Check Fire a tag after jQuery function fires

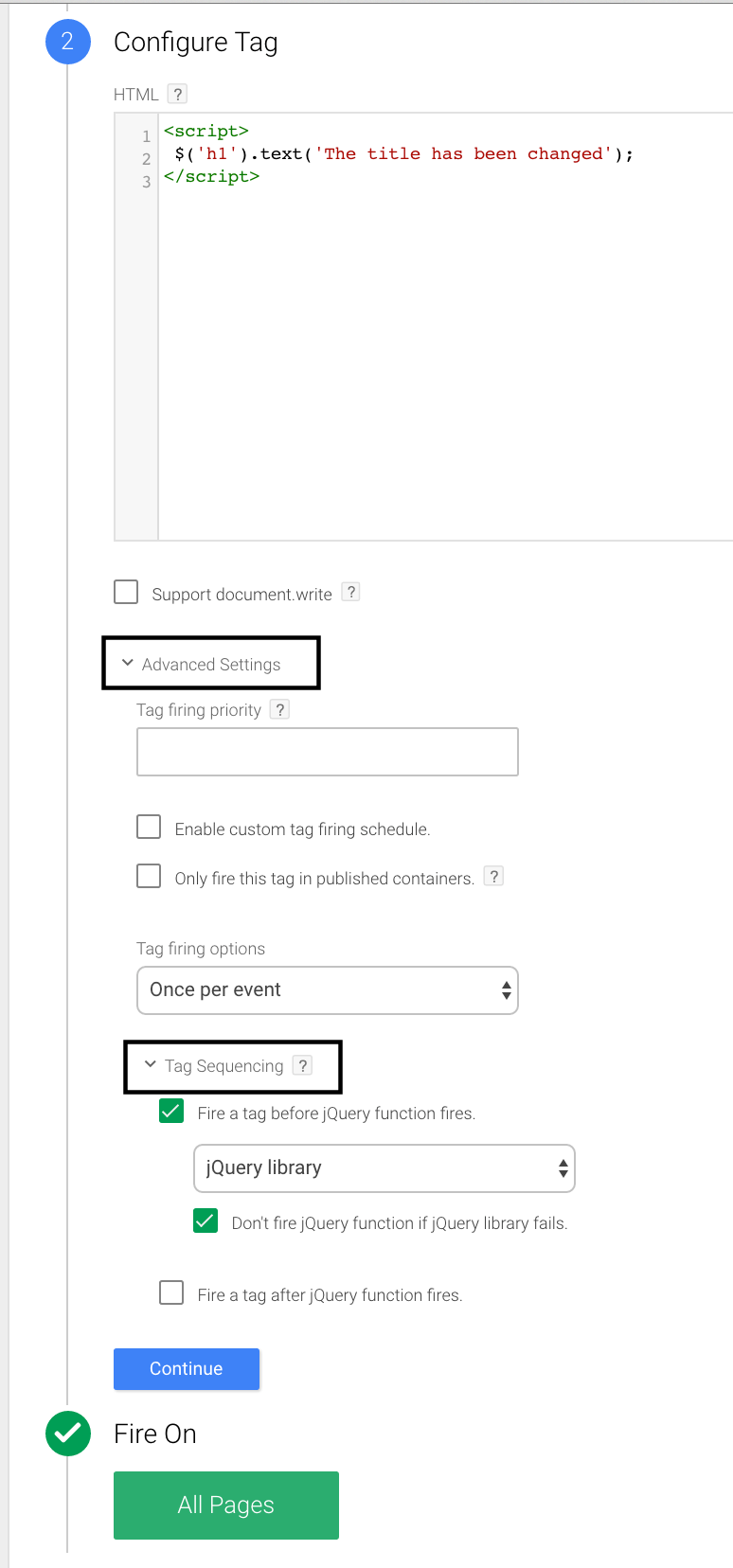(x=171, y=1292)
